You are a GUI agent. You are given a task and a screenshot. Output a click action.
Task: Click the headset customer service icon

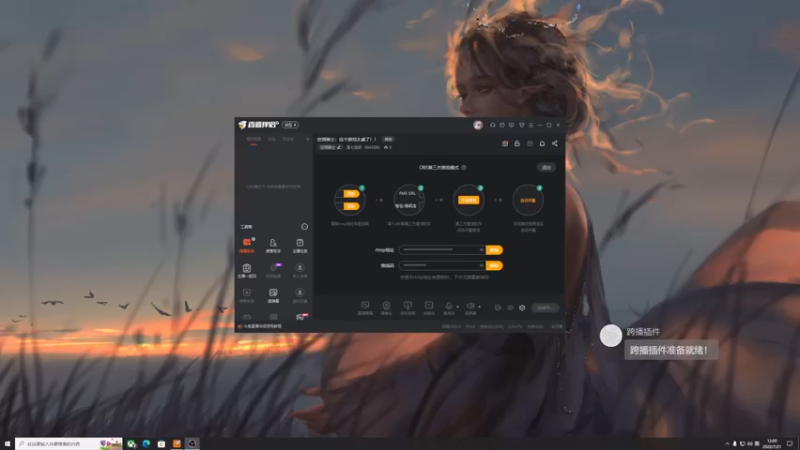pos(492,125)
